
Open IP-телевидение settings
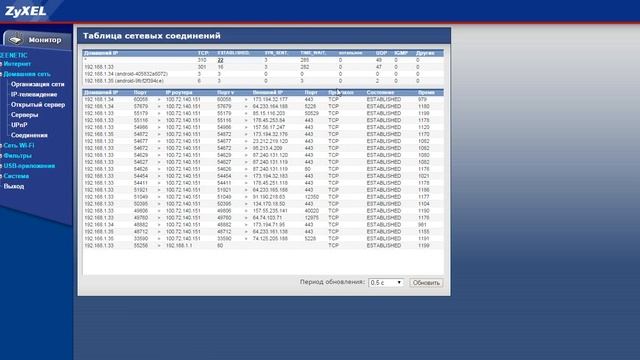point(34,95)
